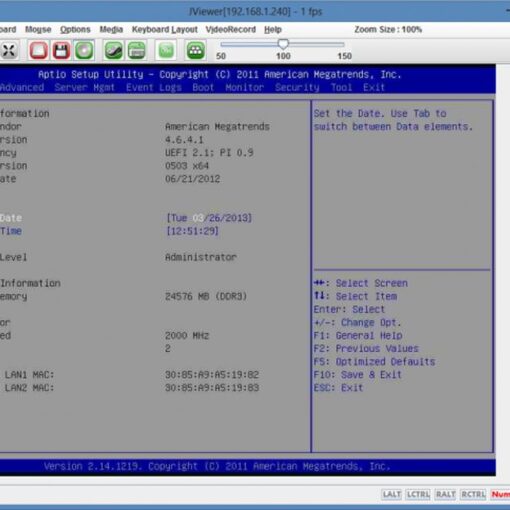Select the Time setting label
This screenshot has width=510, height=510.
click(x=11, y=231)
